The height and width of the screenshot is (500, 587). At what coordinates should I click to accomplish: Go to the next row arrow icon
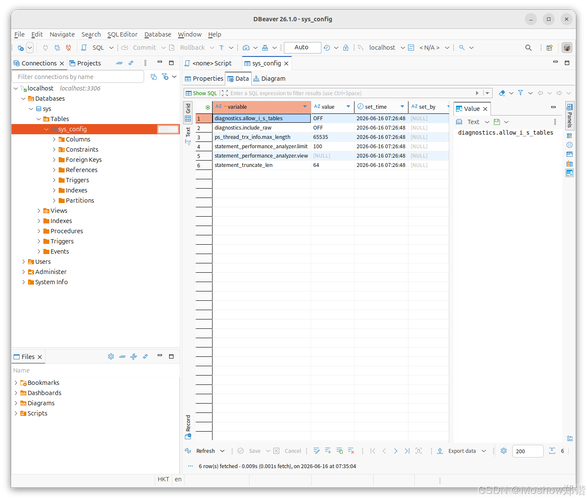(396, 451)
